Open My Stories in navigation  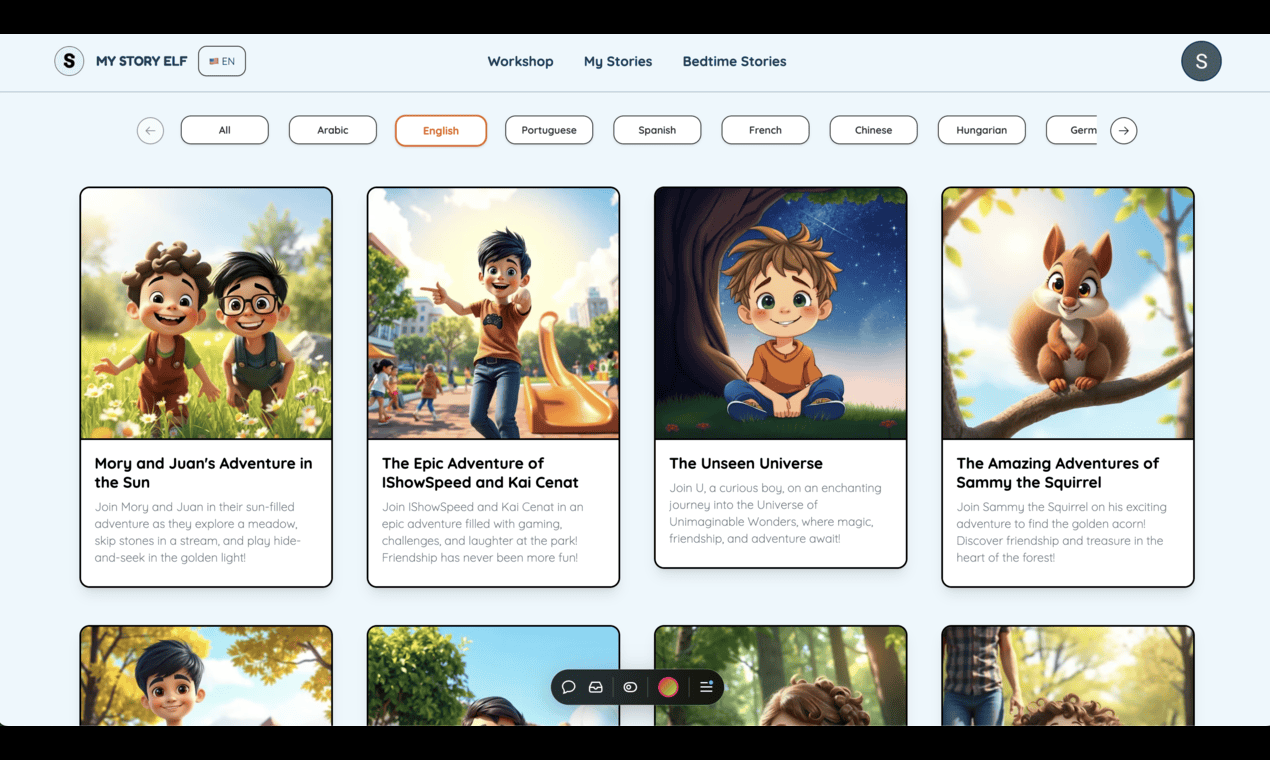click(x=617, y=61)
